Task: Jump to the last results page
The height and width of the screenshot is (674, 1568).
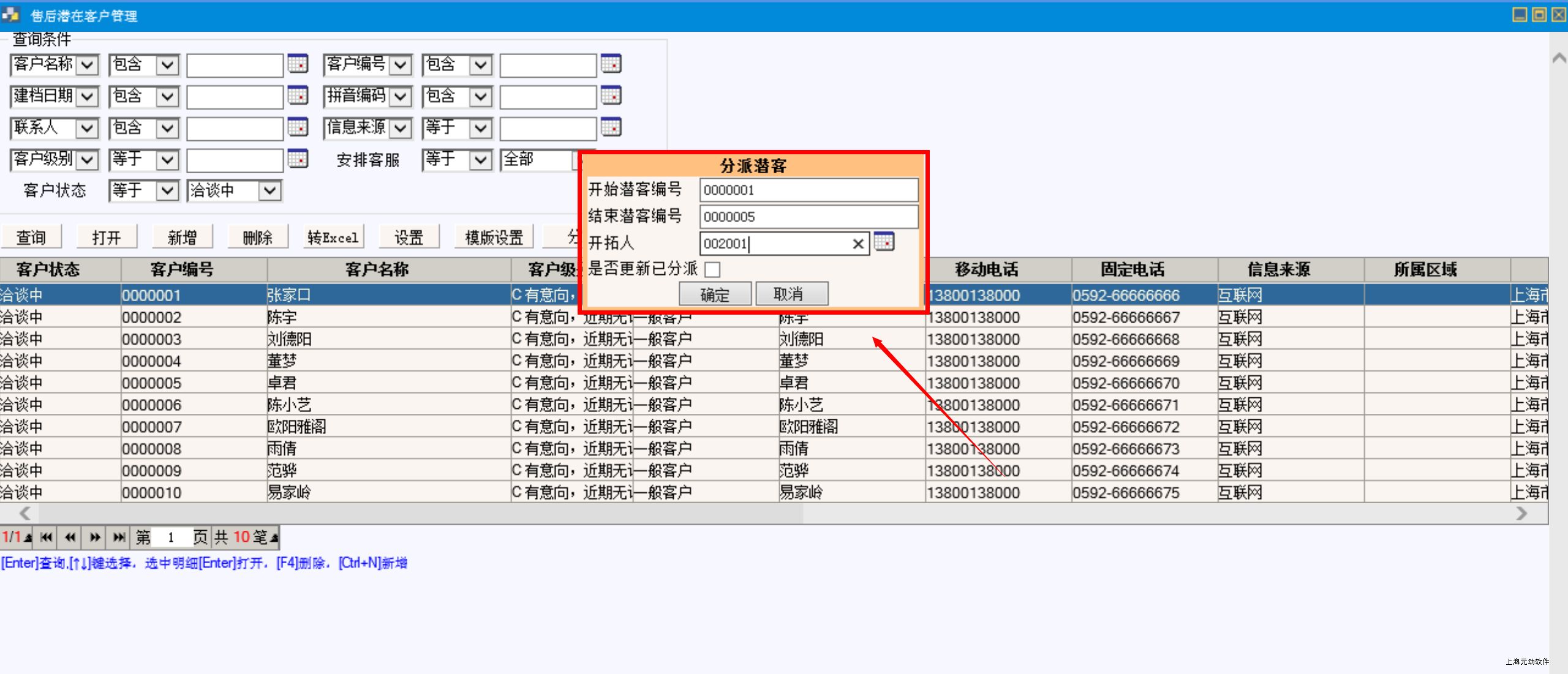Action: (x=119, y=537)
